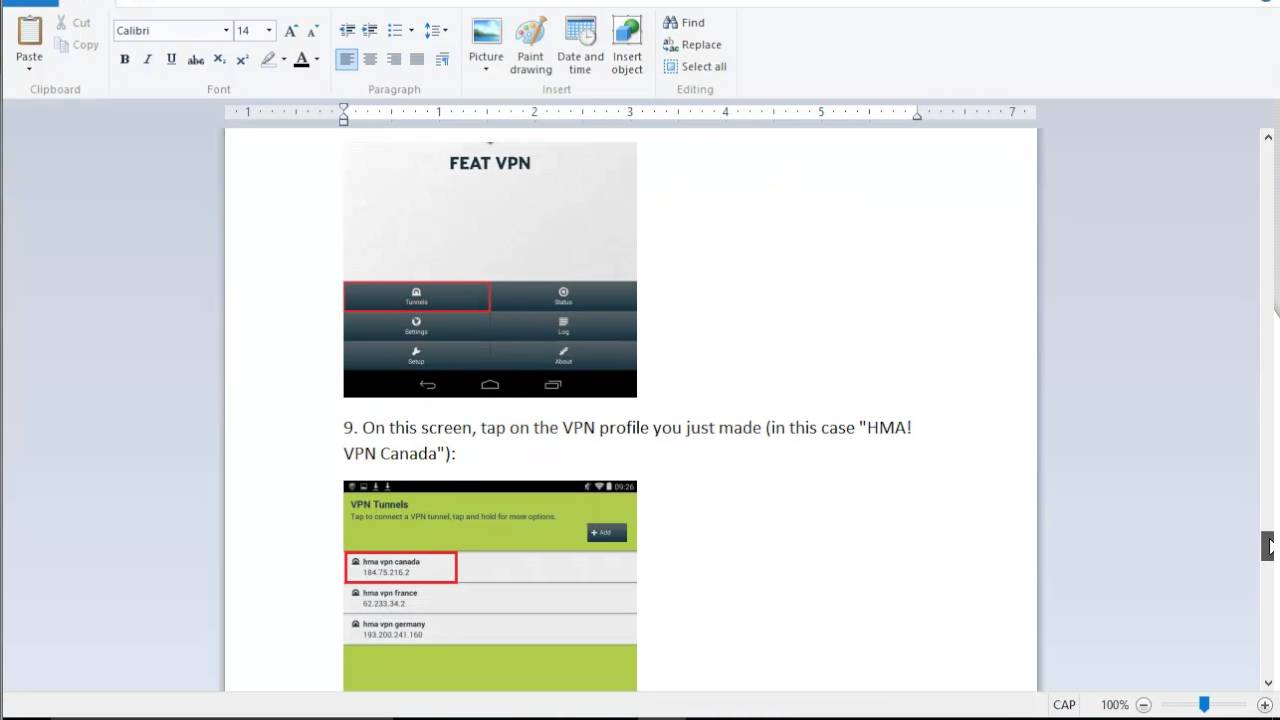Open paragraph settings dialog icon

[442, 59]
